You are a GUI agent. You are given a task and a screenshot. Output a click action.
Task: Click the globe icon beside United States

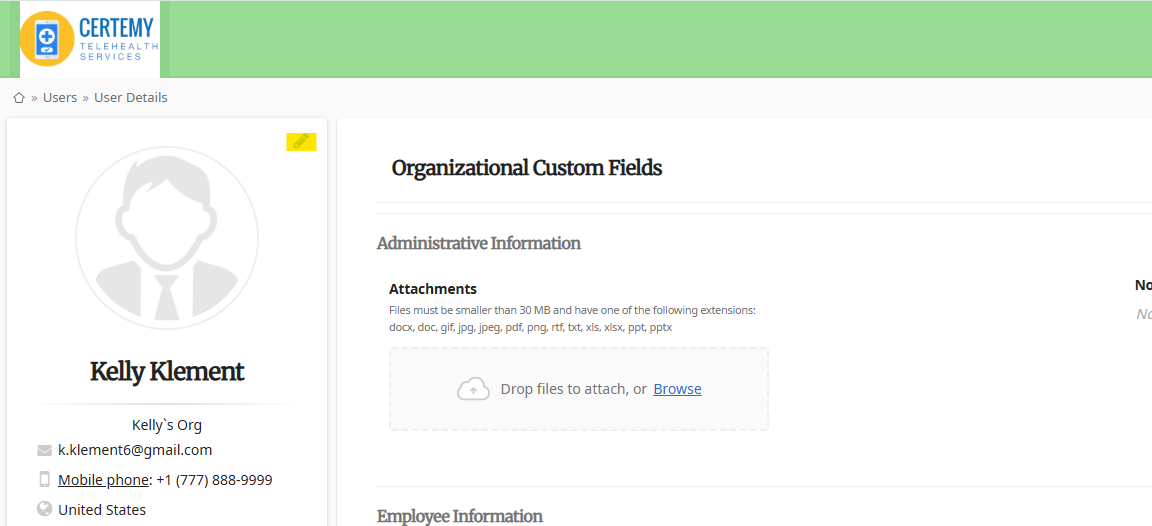coord(44,509)
